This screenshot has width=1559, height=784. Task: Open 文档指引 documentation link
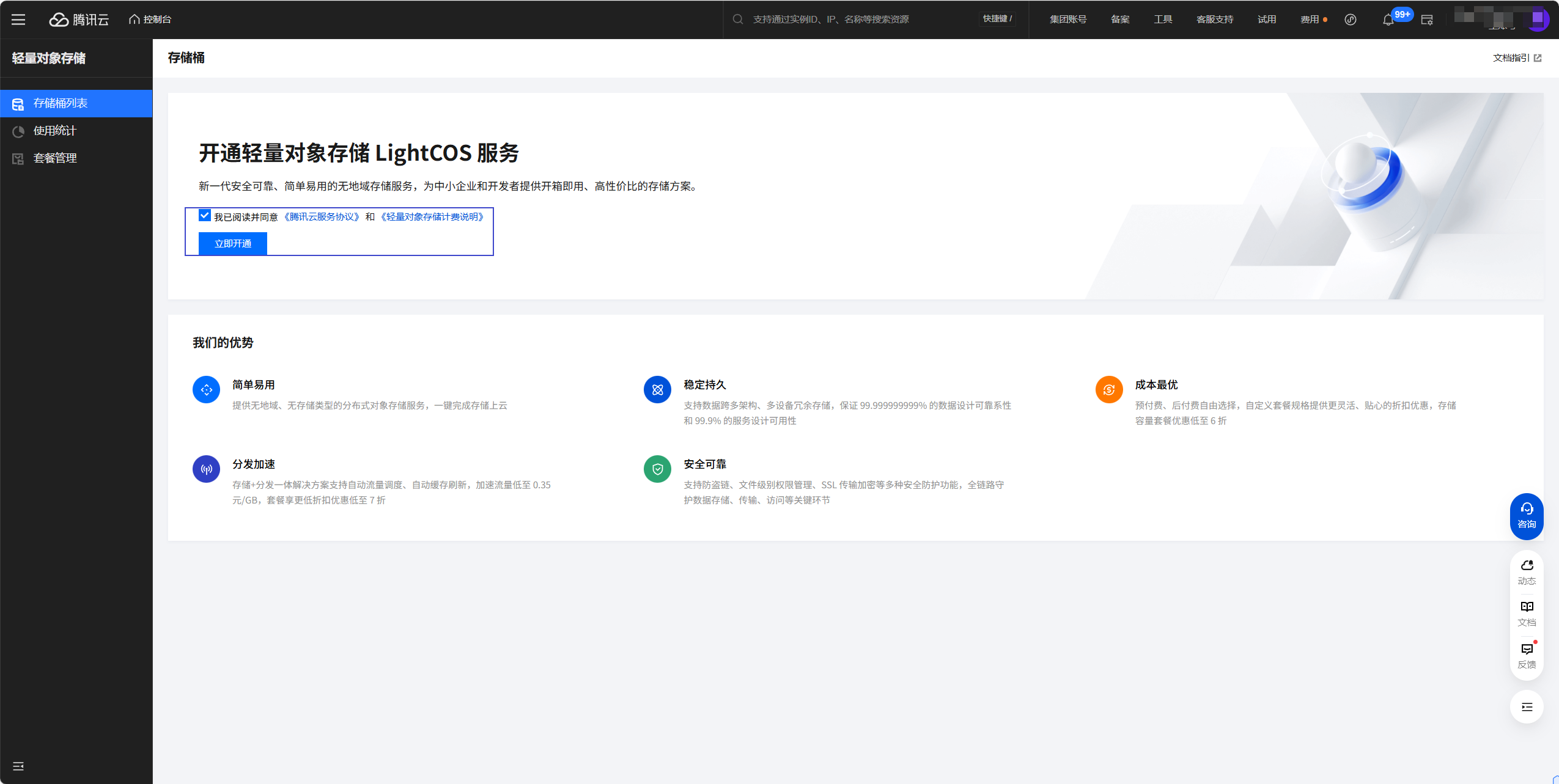(x=1517, y=58)
